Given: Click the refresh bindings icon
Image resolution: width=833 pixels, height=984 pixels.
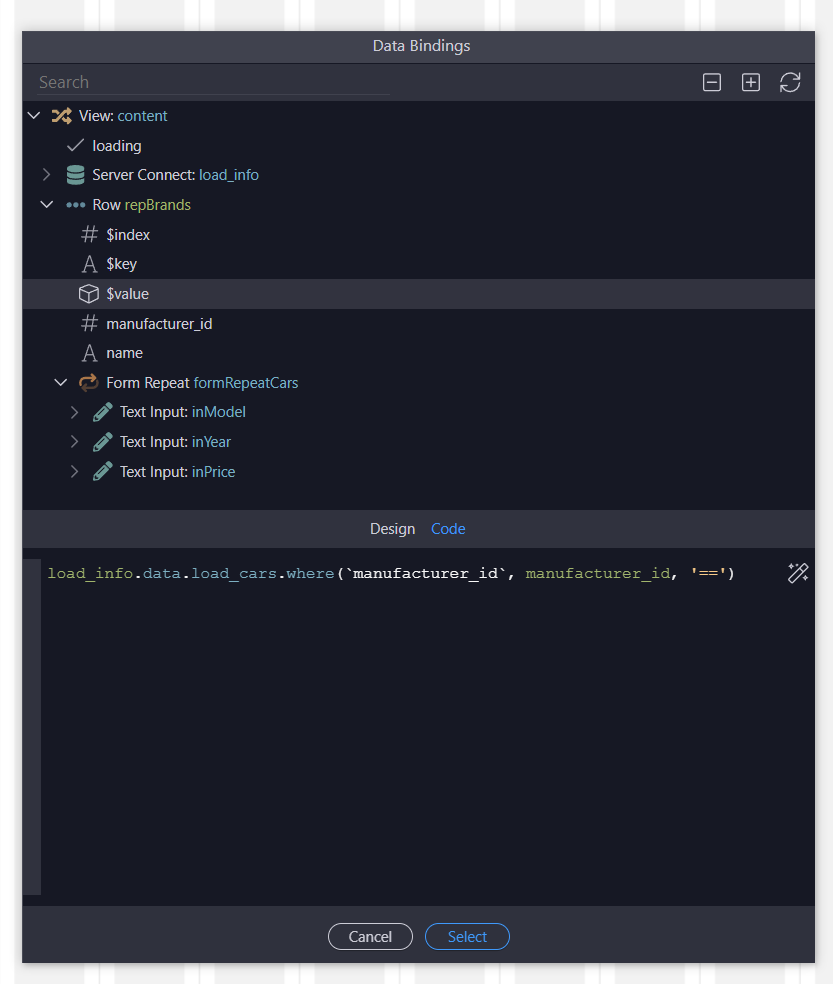Looking at the screenshot, I should (x=790, y=83).
